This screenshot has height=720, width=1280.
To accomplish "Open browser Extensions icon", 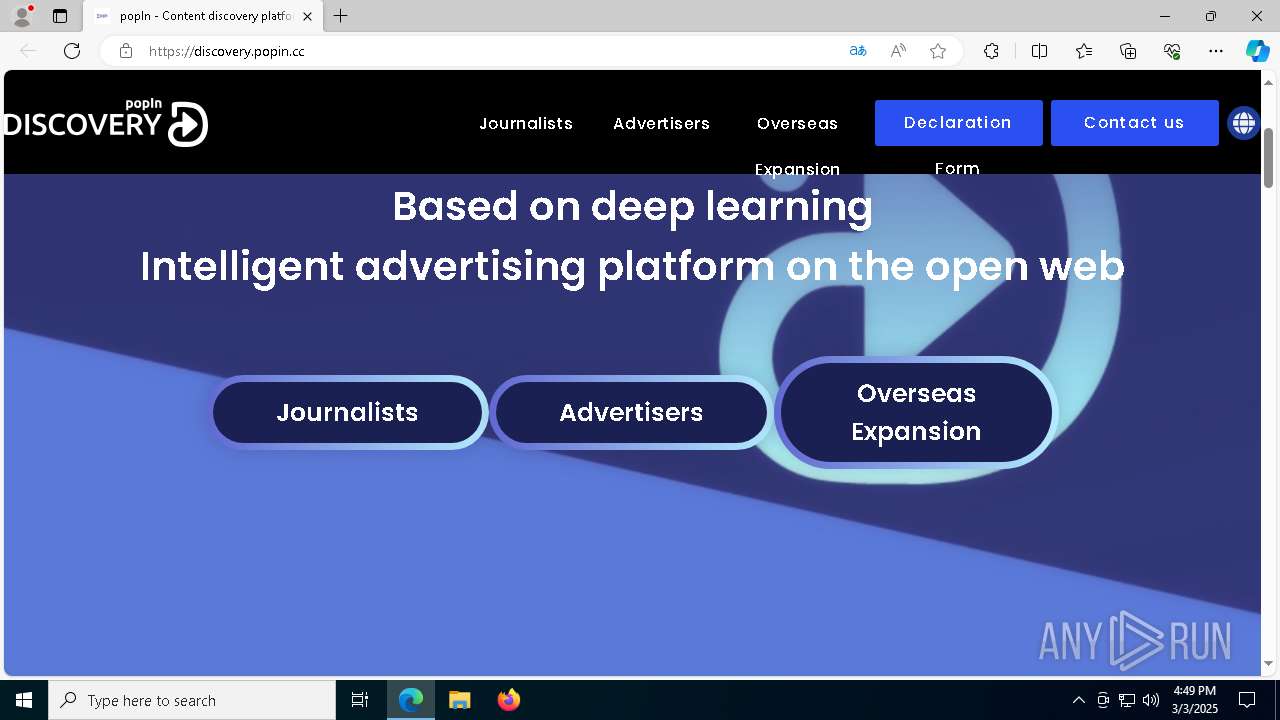I will point(991,51).
